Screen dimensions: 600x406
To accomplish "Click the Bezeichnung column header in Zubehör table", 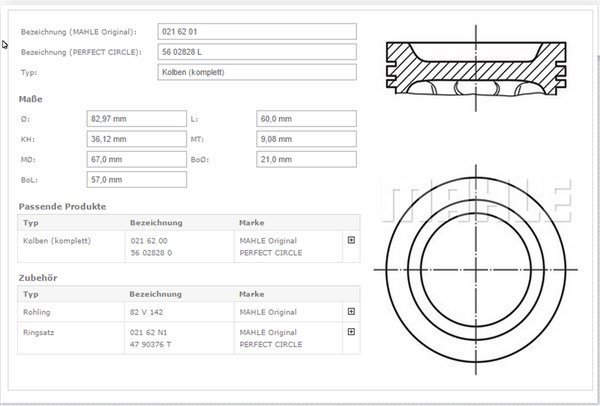I will [156, 294].
